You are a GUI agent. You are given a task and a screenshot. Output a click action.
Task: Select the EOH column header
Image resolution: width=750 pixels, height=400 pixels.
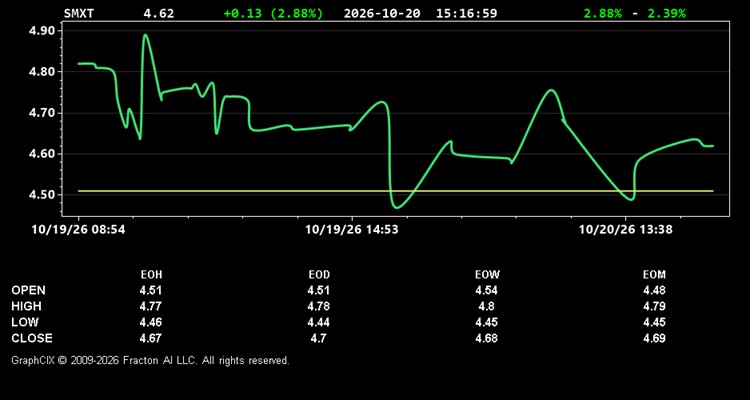pos(151,275)
